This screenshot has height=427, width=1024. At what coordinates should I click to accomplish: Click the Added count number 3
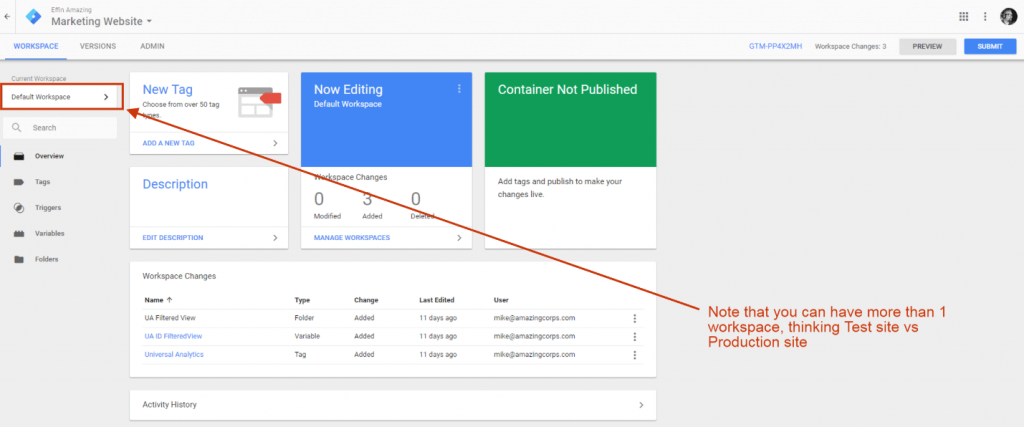pos(367,199)
